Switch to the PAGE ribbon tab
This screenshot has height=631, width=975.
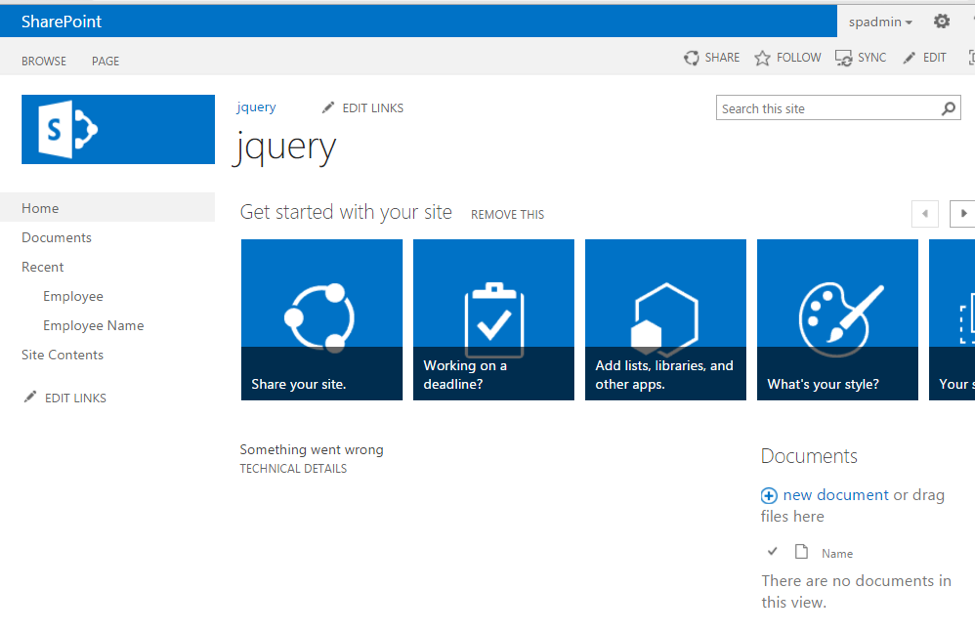(105, 61)
